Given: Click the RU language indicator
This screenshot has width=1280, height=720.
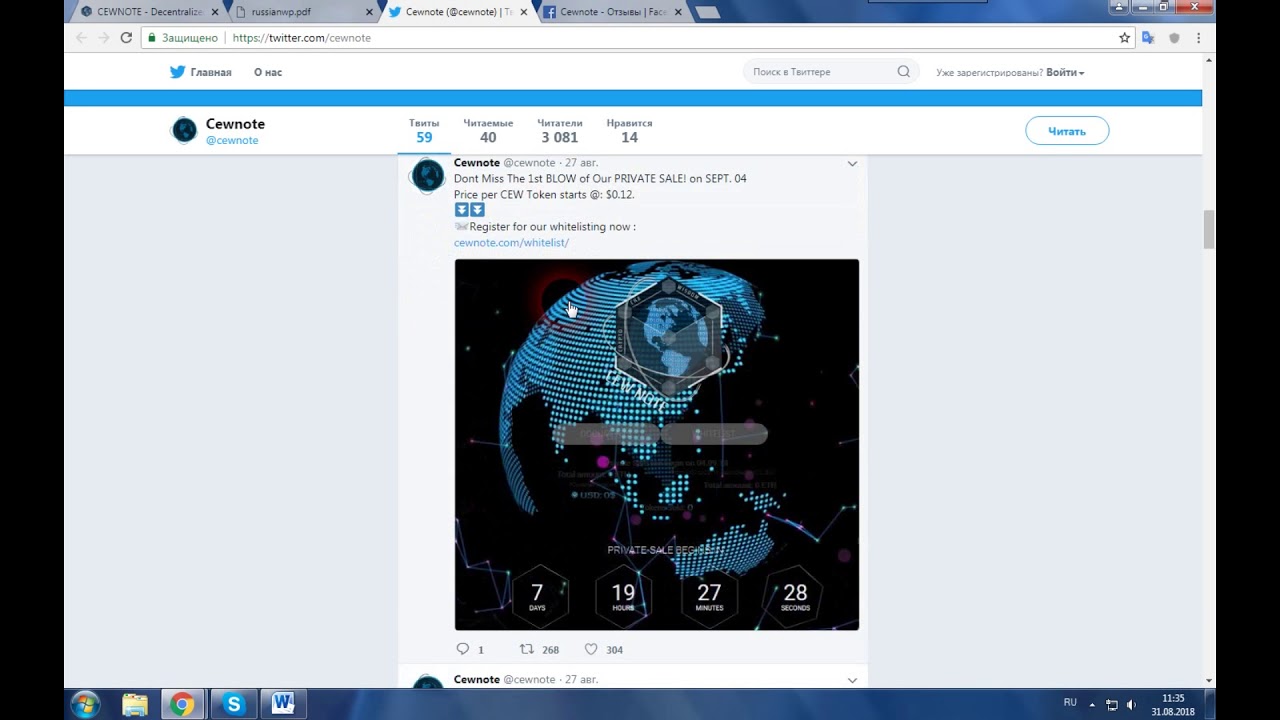Looking at the screenshot, I should [1070, 703].
